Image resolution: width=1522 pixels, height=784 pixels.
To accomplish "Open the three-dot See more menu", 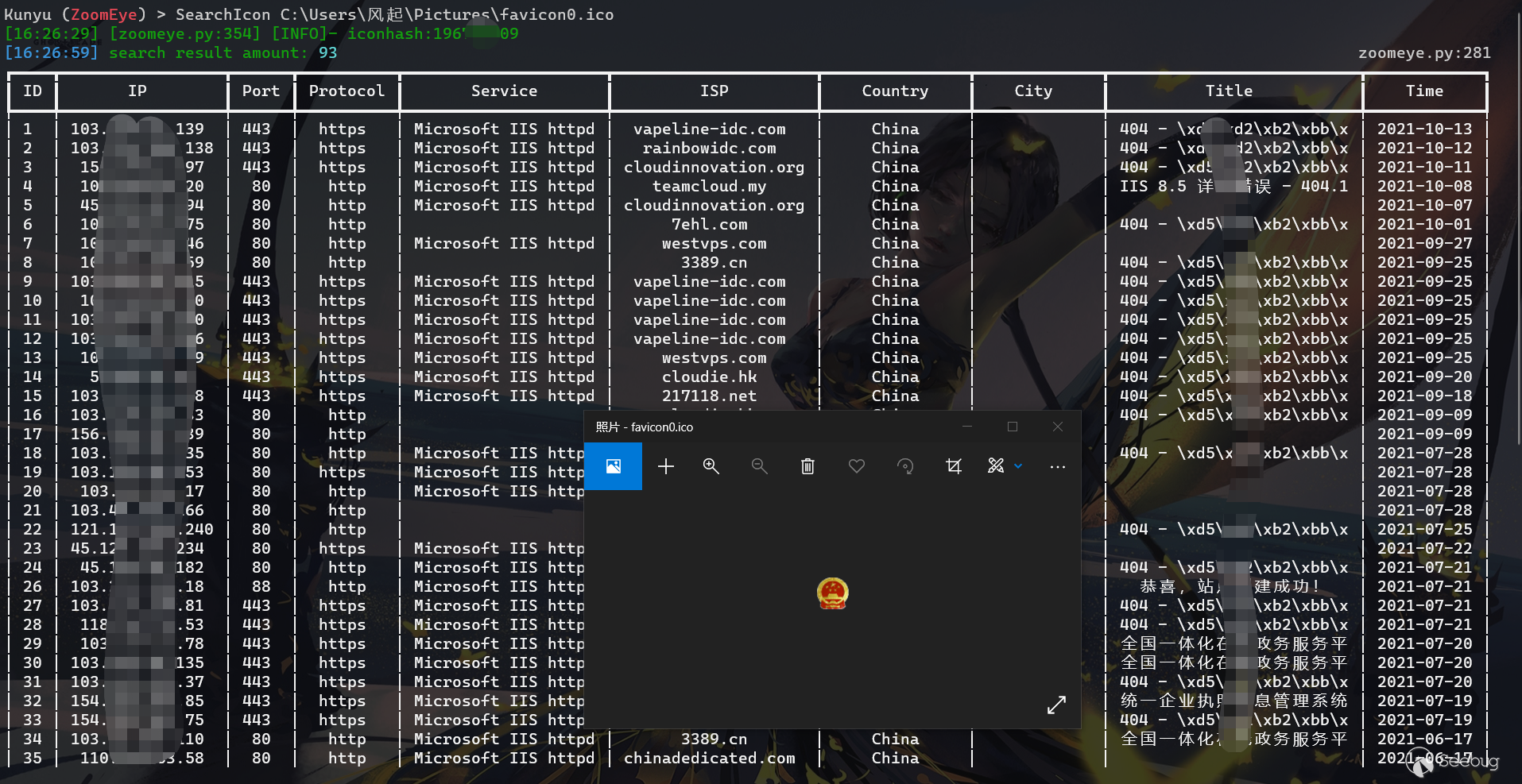I will 1057,466.
